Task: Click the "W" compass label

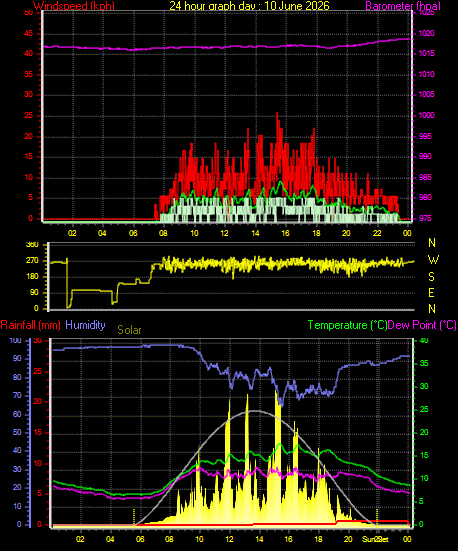Action: pyautogui.click(x=433, y=260)
